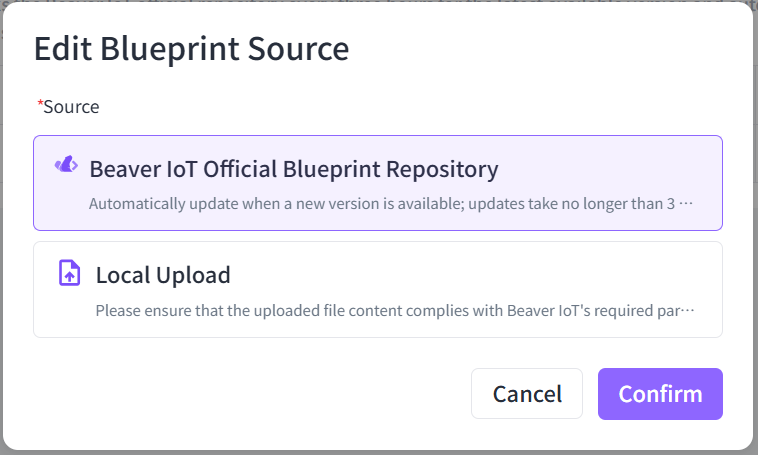The image size is (758, 455).
Task: Click the truncated ellipsis of the upload description
Action: [x=687, y=310]
